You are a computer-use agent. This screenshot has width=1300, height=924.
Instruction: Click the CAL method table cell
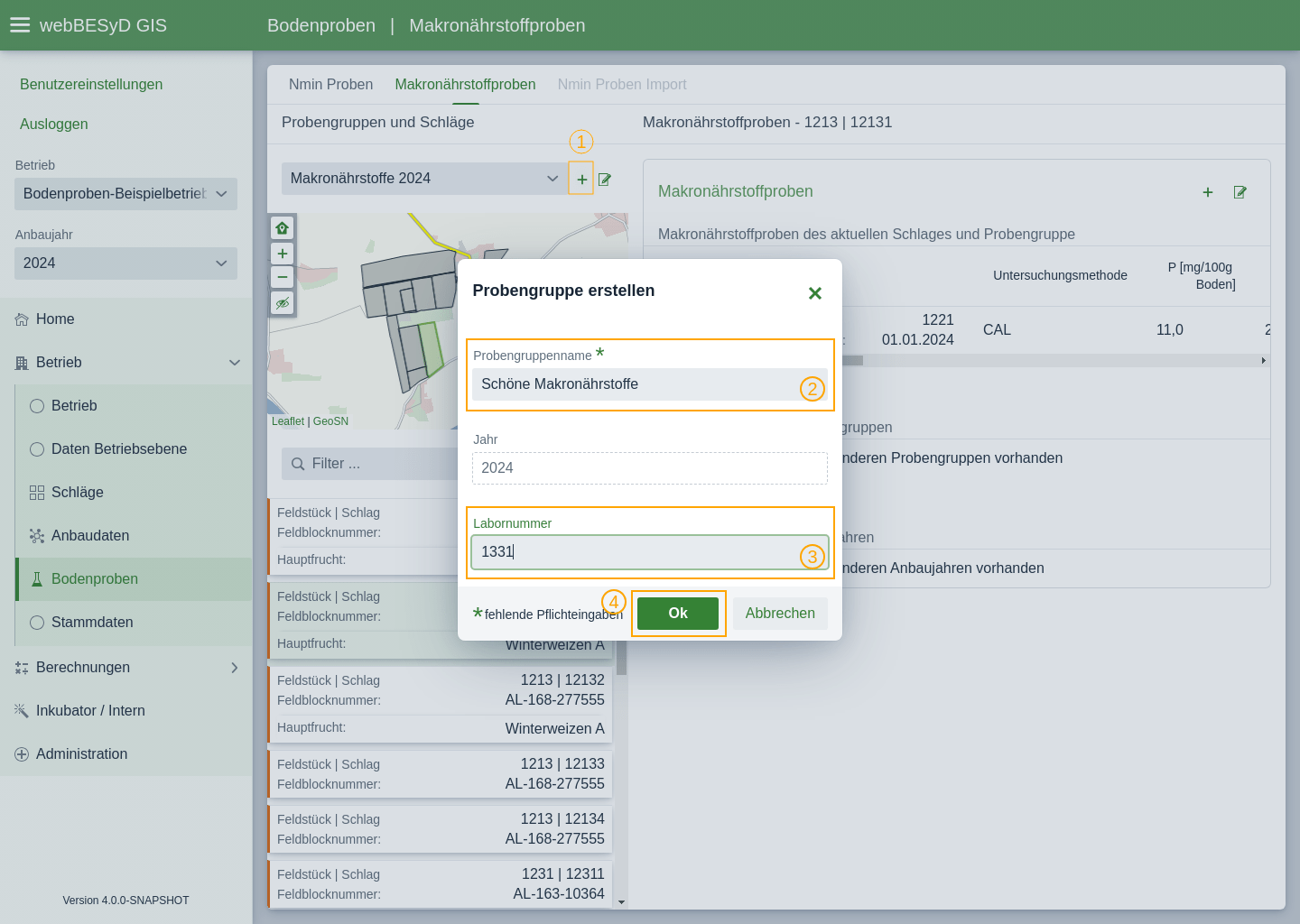click(998, 330)
